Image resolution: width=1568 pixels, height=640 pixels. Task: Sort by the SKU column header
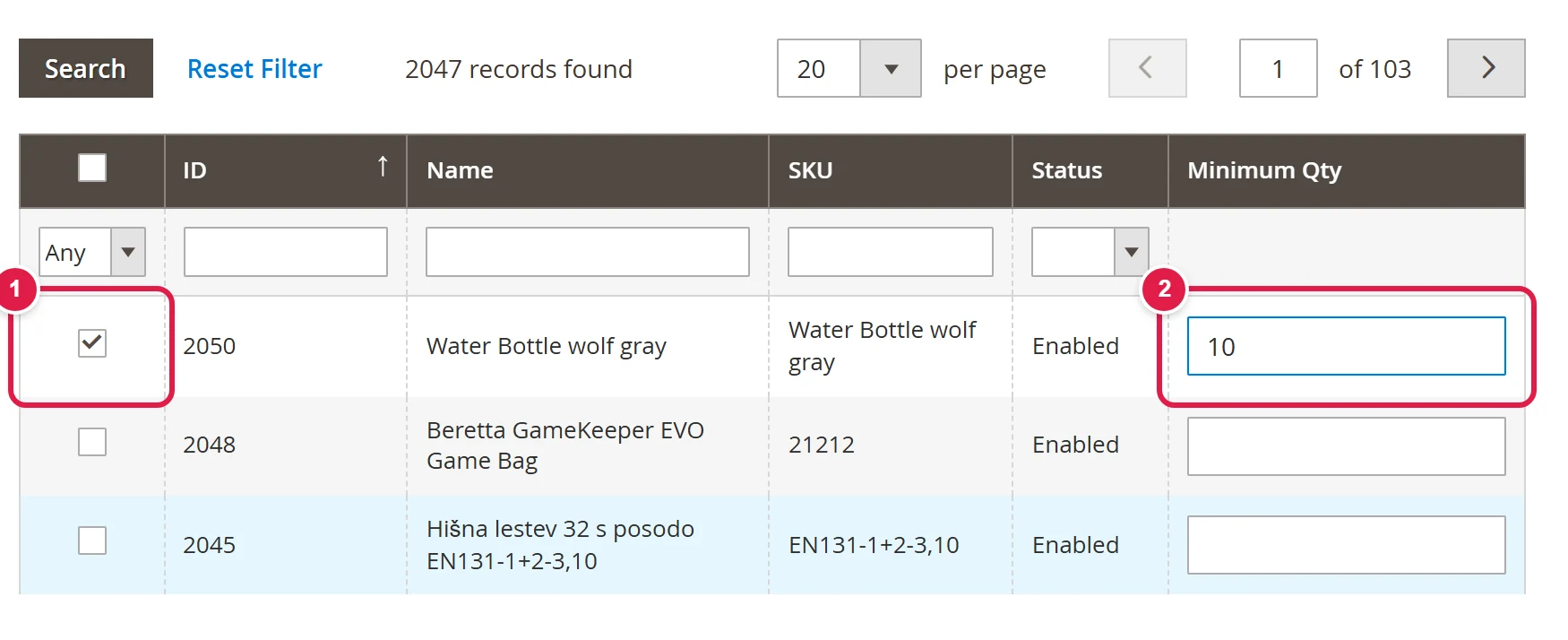[x=891, y=170]
